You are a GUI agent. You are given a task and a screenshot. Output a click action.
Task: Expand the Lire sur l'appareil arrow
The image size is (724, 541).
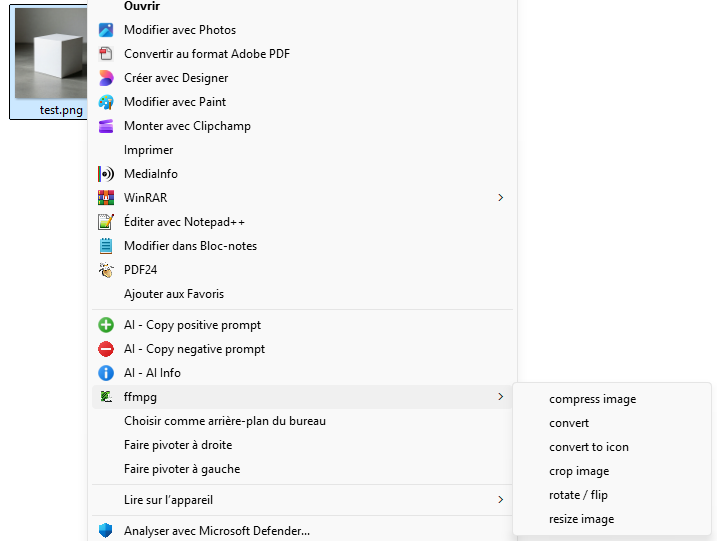click(x=501, y=499)
